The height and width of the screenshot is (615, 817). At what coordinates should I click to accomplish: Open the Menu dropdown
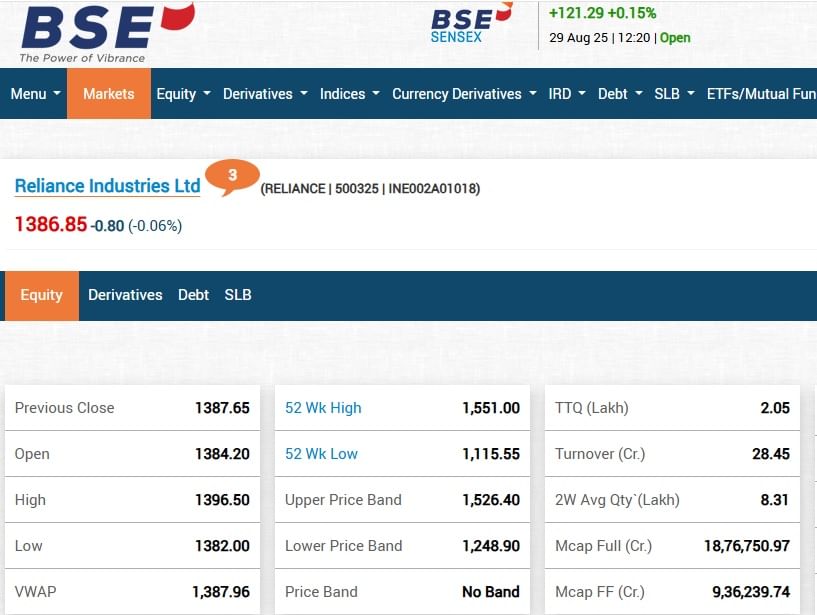pos(35,94)
